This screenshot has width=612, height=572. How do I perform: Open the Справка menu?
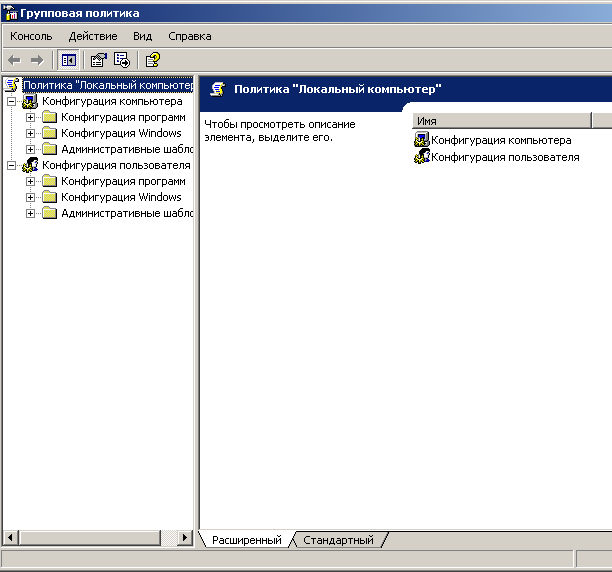click(190, 36)
